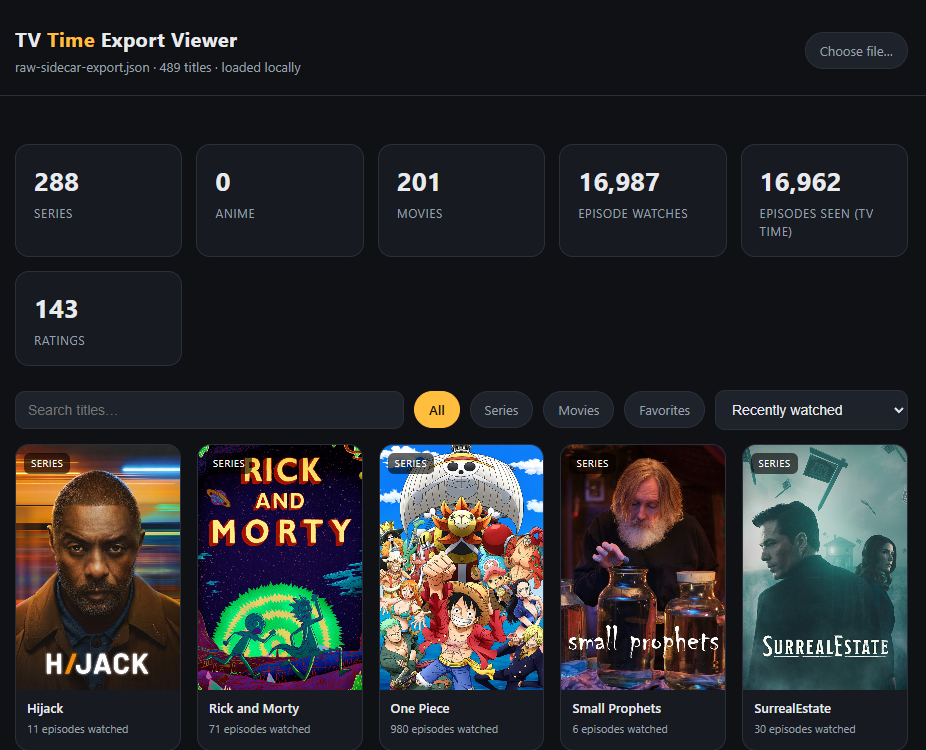926x750 pixels.
Task: Open the Rick and Morty poster
Action: click(x=280, y=568)
